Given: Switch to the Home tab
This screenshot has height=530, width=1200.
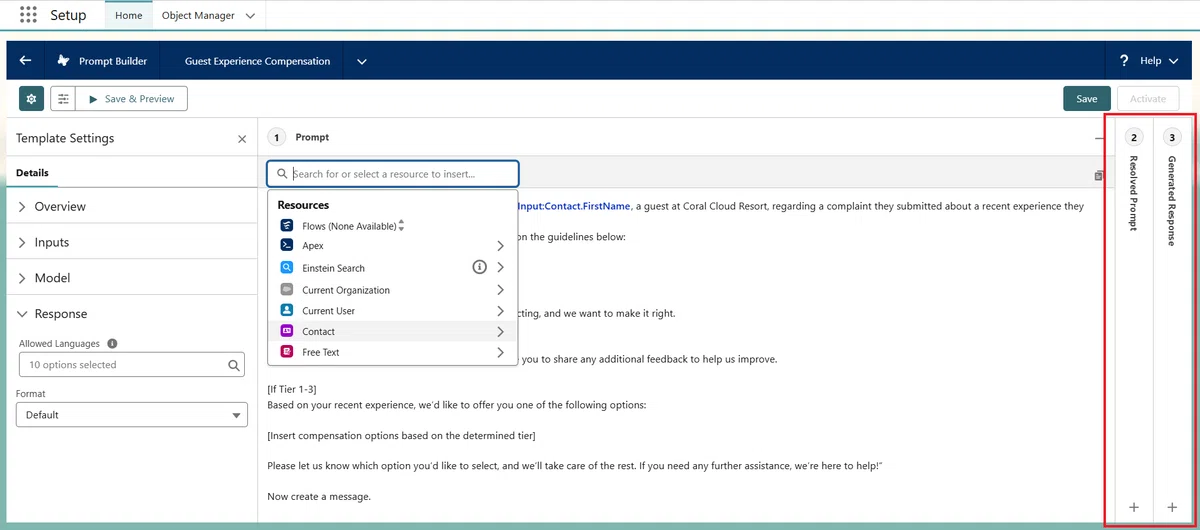Looking at the screenshot, I should tap(128, 16).
